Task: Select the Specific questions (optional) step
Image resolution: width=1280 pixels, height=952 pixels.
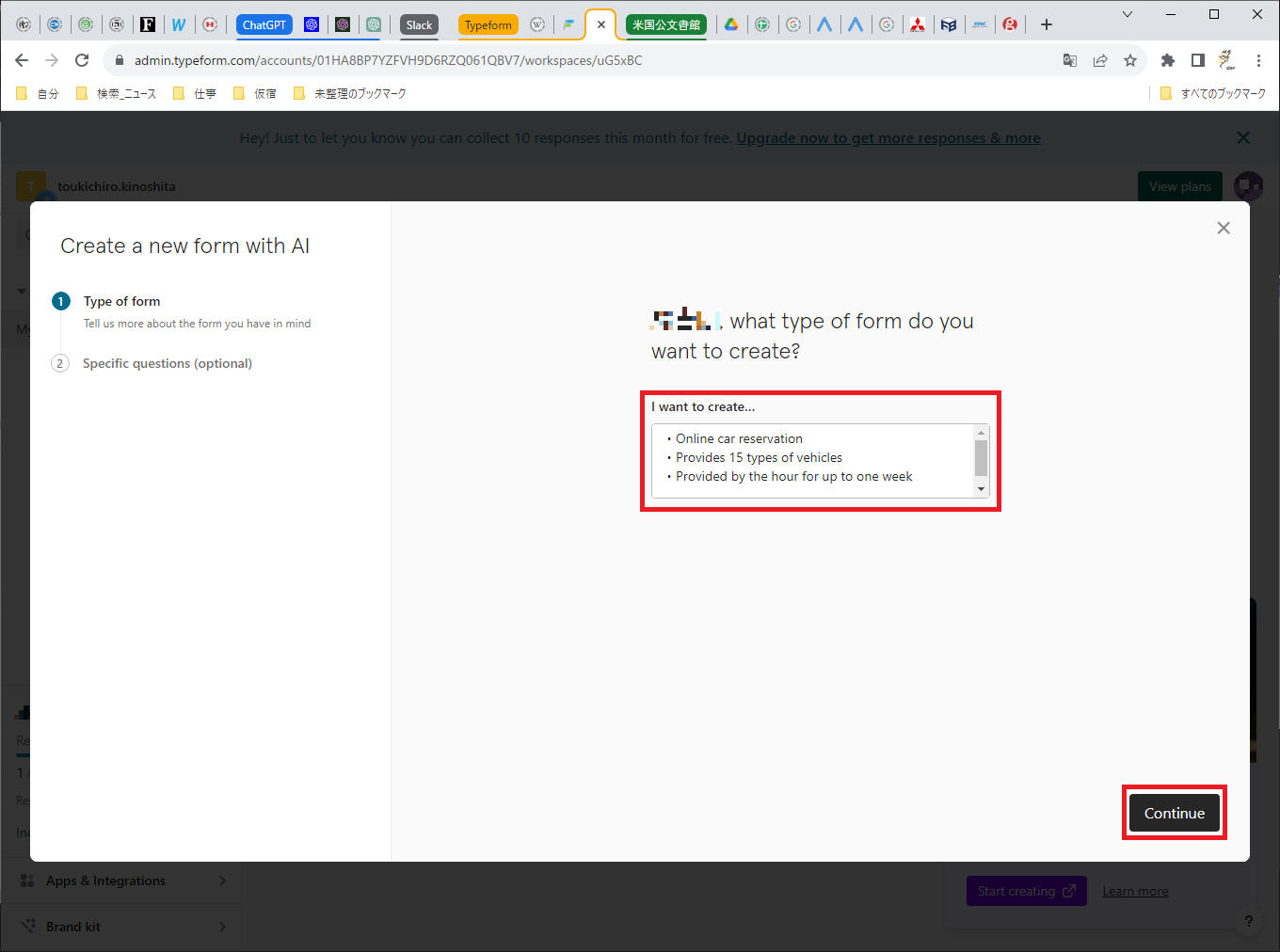Action: click(x=167, y=364)
